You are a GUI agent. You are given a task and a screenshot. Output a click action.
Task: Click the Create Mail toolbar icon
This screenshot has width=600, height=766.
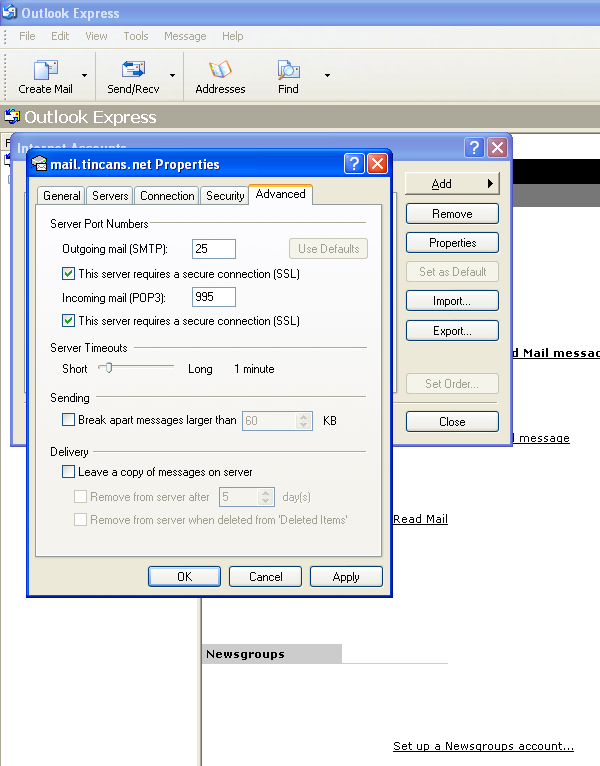tap(45, 70)
